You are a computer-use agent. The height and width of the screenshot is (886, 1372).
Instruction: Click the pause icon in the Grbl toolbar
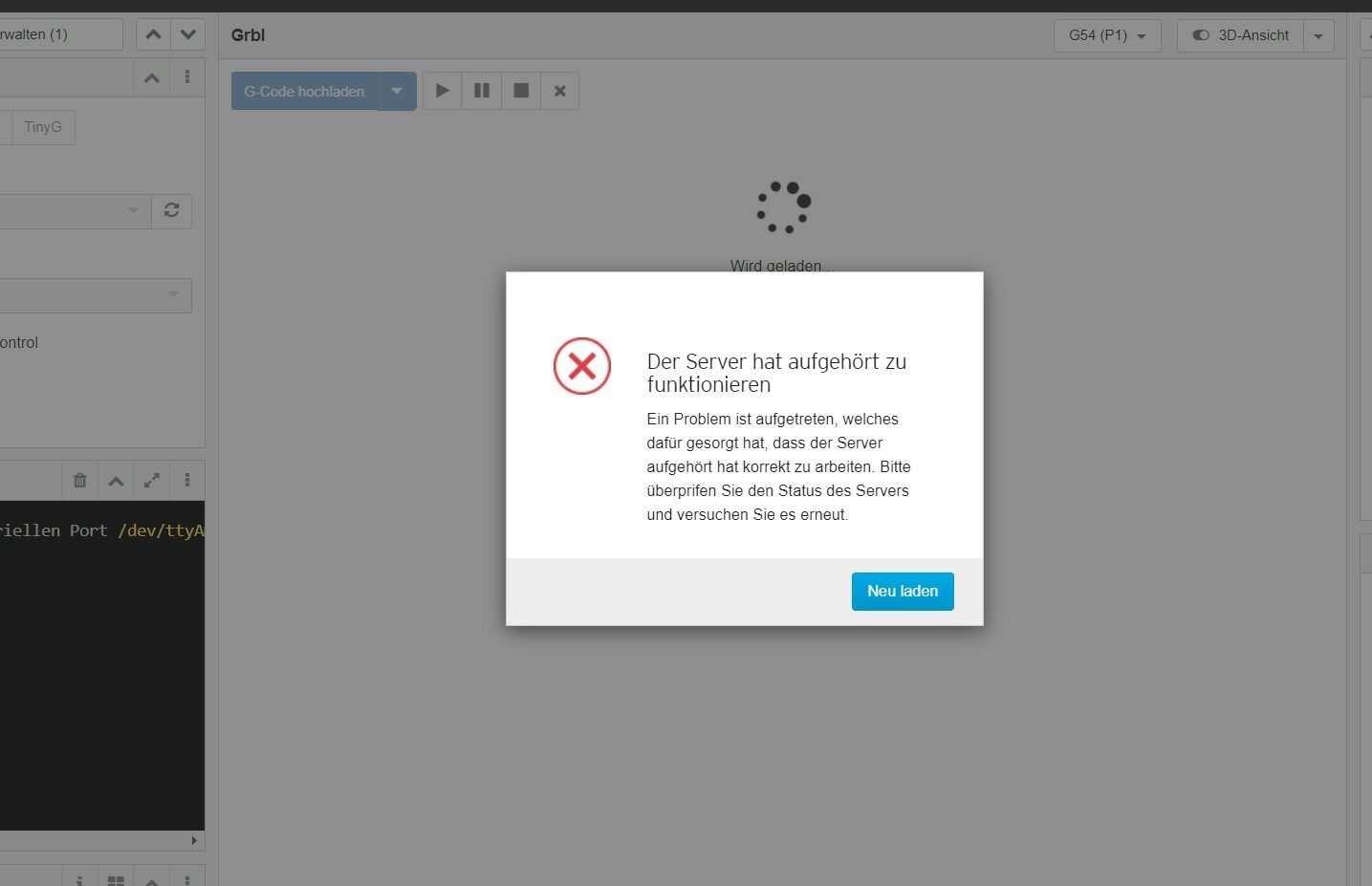[482, 91]
